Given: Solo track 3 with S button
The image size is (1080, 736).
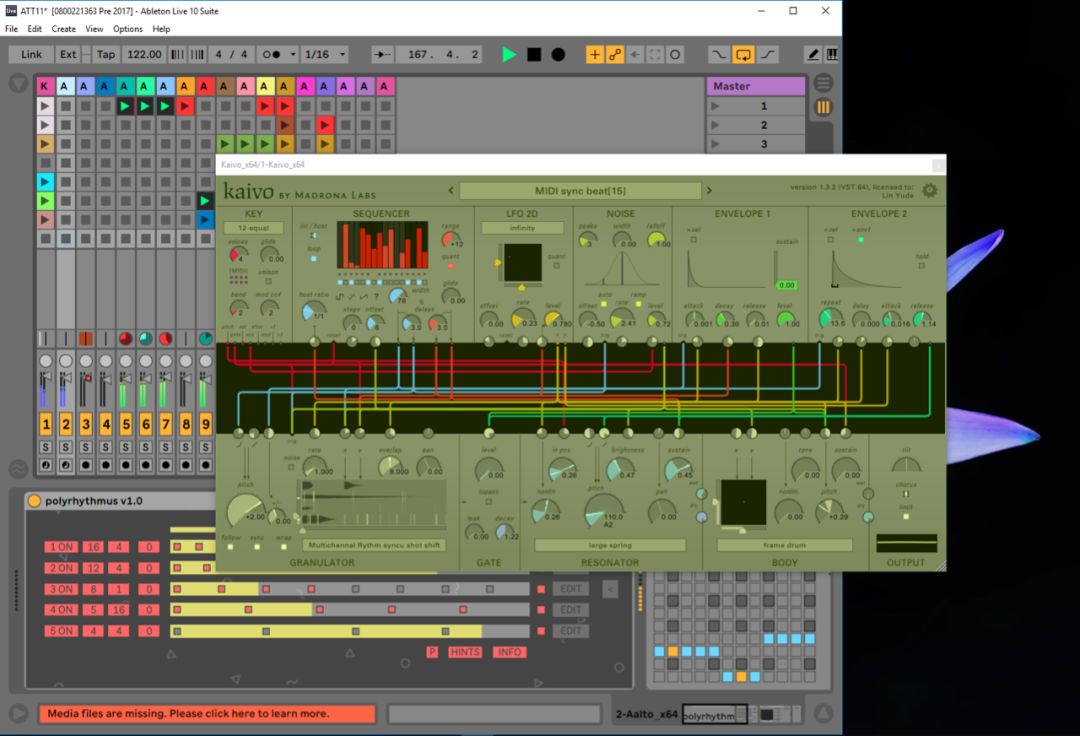Looking at the screenshot, I should (85, 447).
